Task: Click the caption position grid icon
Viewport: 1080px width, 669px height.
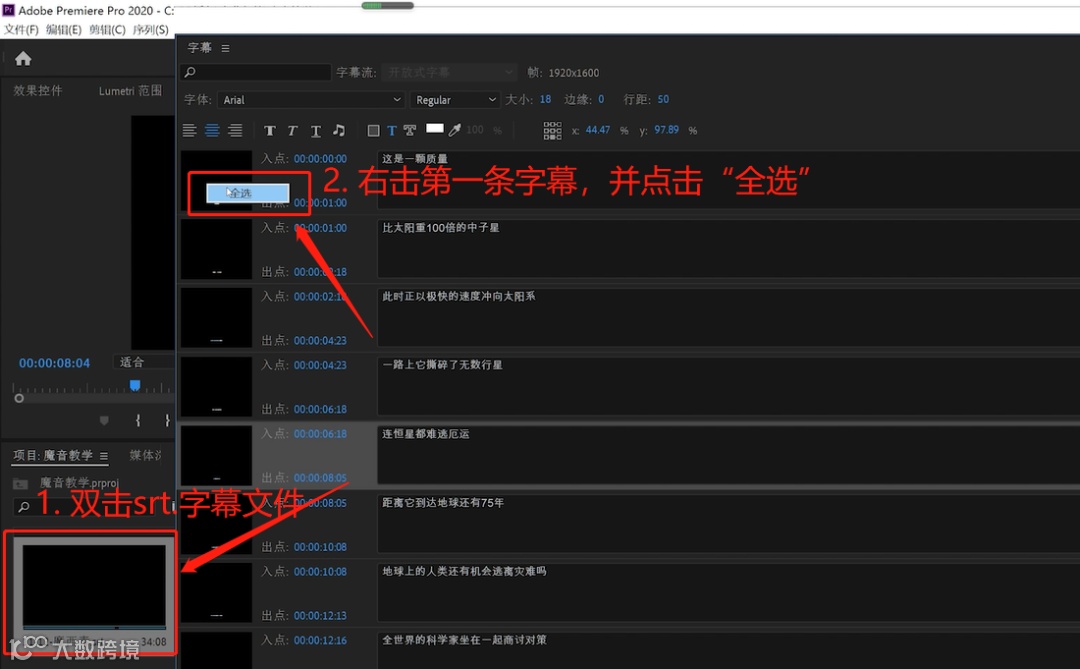Action: tap(552, 130)
